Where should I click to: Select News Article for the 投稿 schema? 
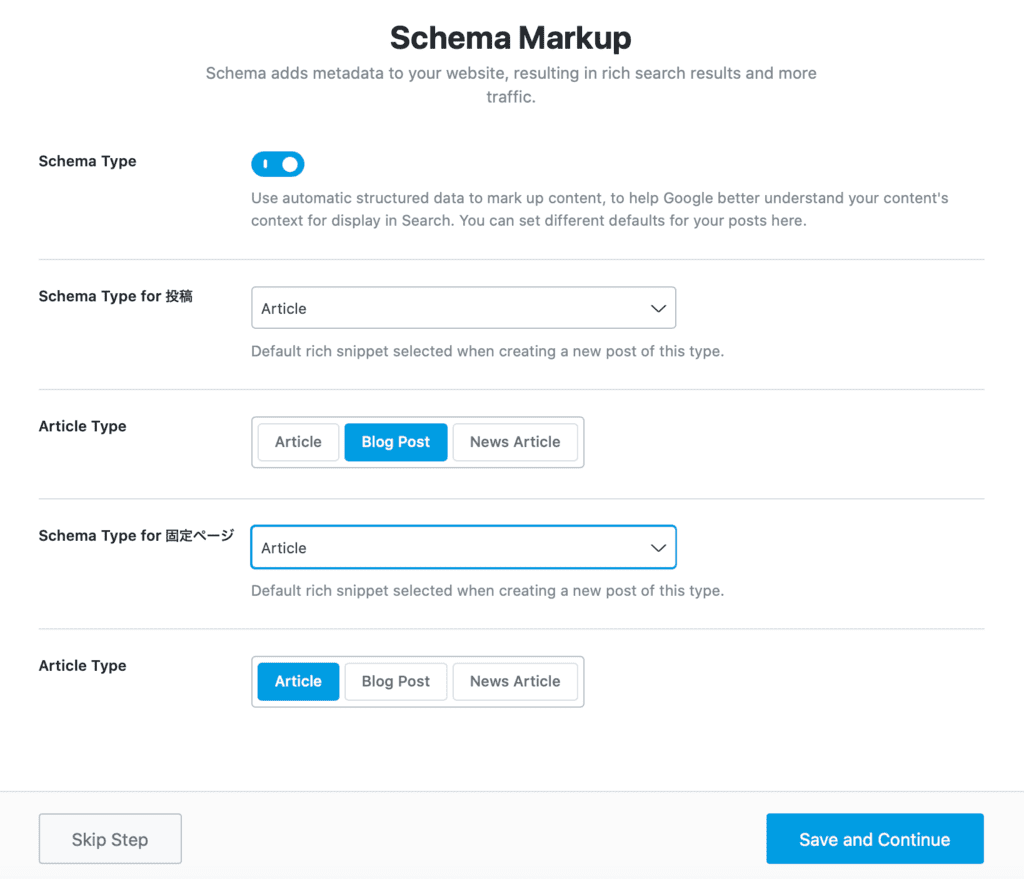click(x=516, y=441)
